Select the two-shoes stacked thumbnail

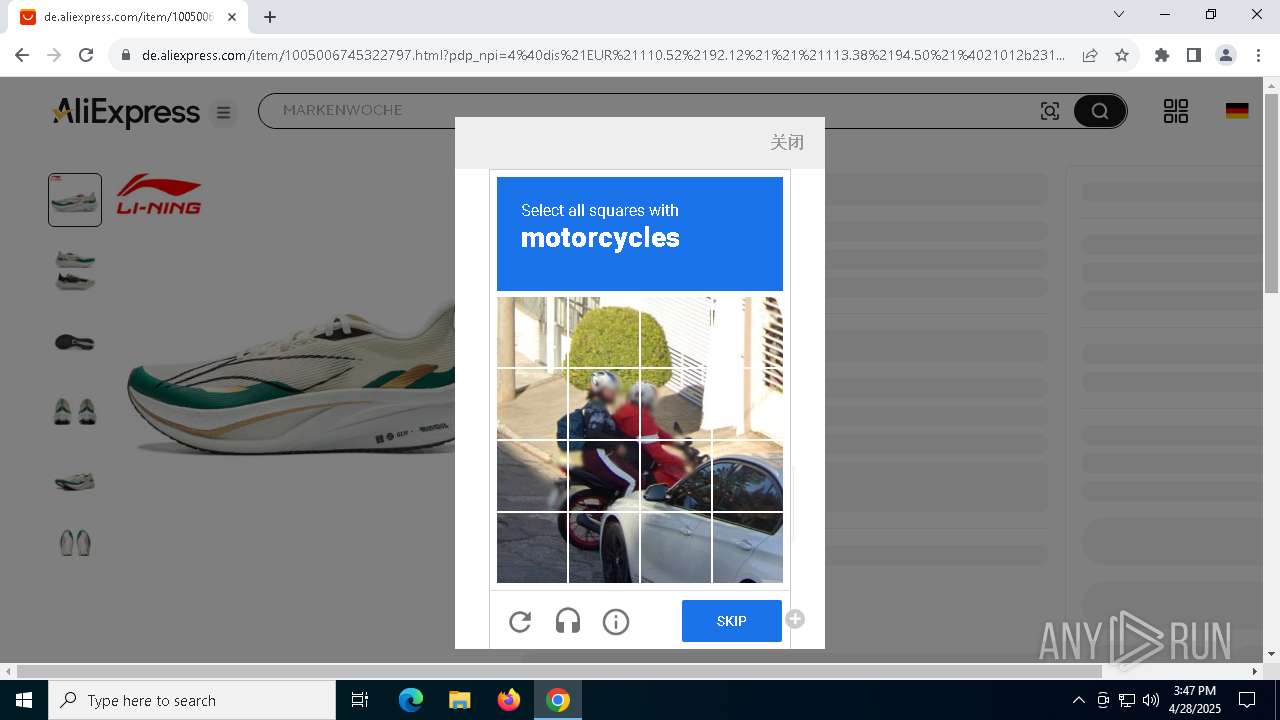[x=75, y=270]
